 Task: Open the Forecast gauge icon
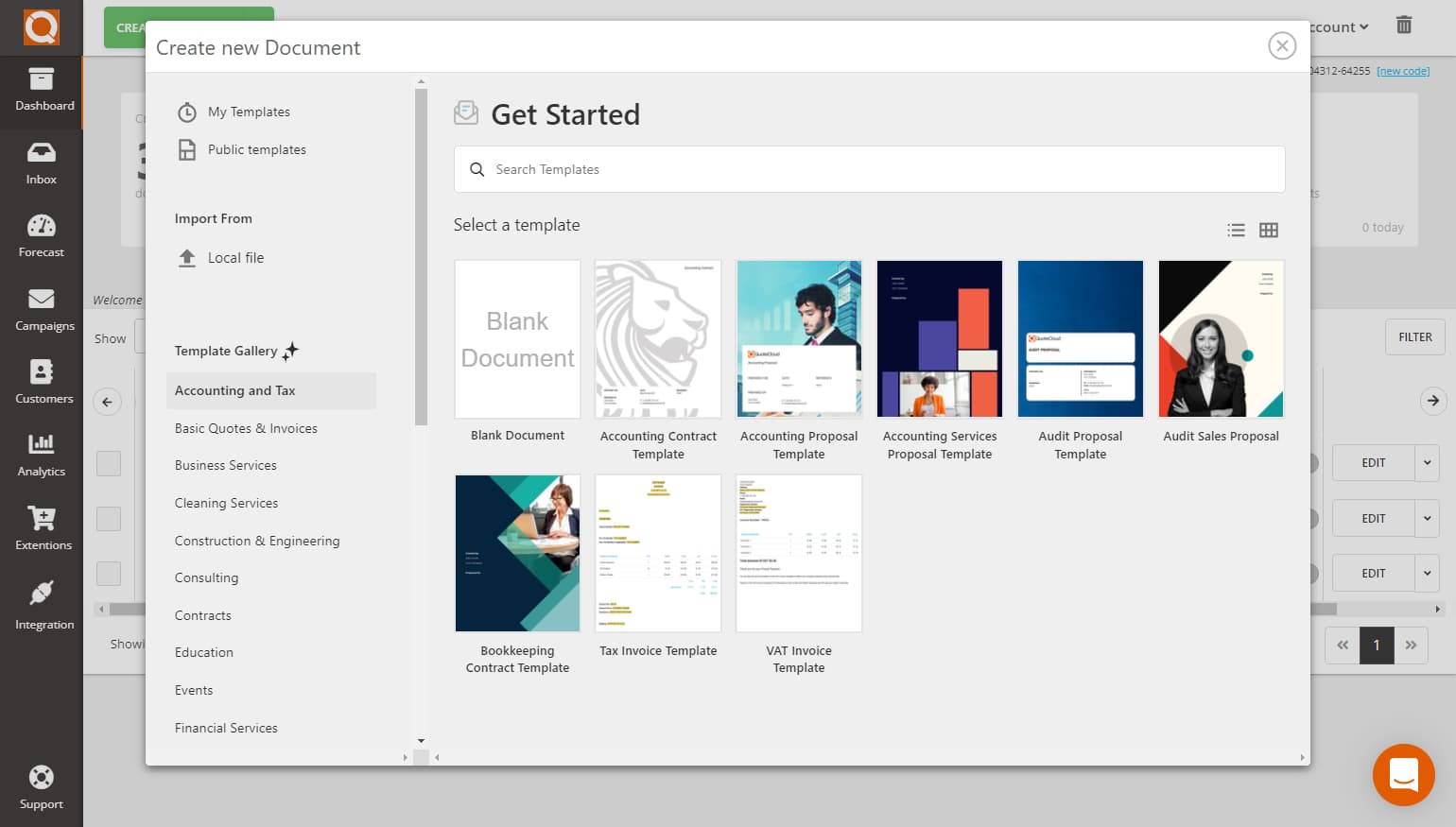pyautogui.click(x=41, y=226)
